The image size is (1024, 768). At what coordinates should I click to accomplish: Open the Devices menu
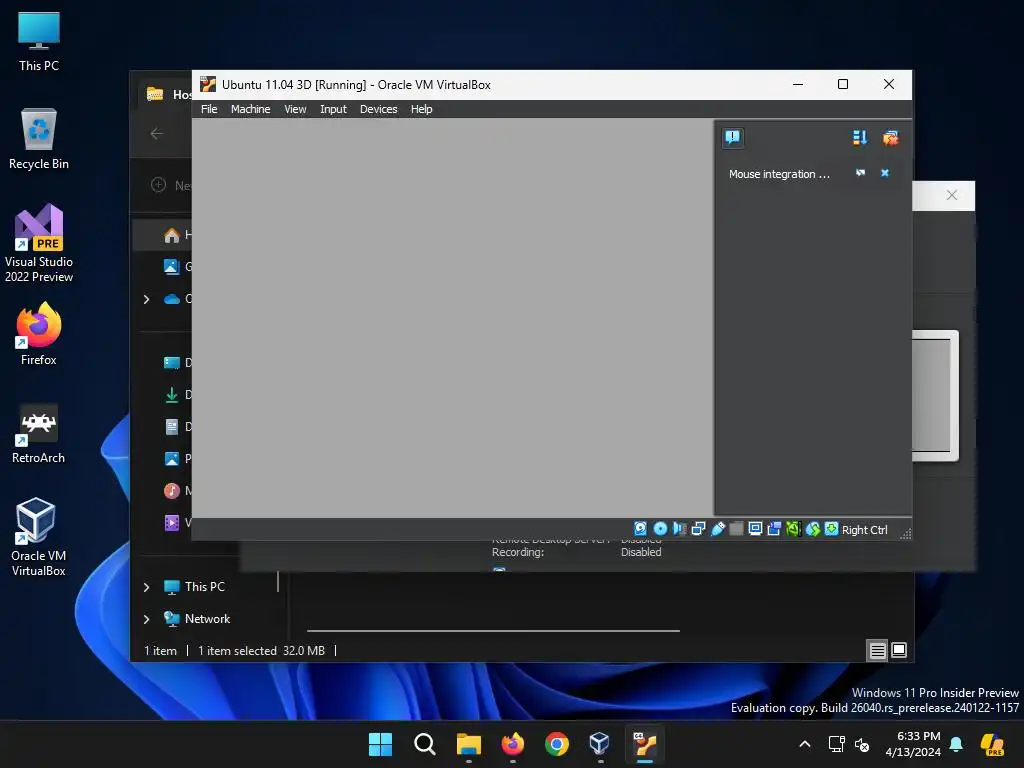click(x=378, y=109)
